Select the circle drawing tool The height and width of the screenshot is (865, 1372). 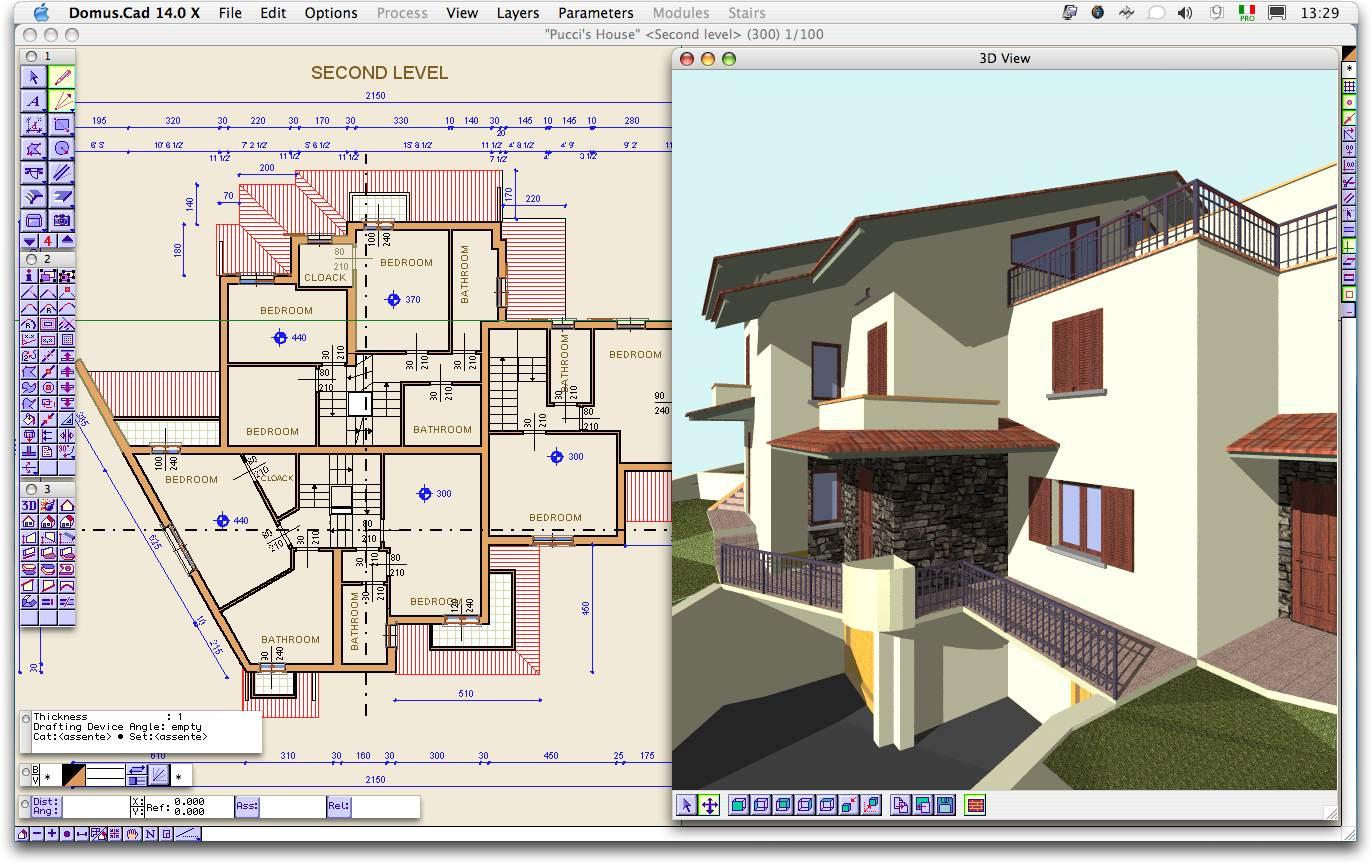61,148
